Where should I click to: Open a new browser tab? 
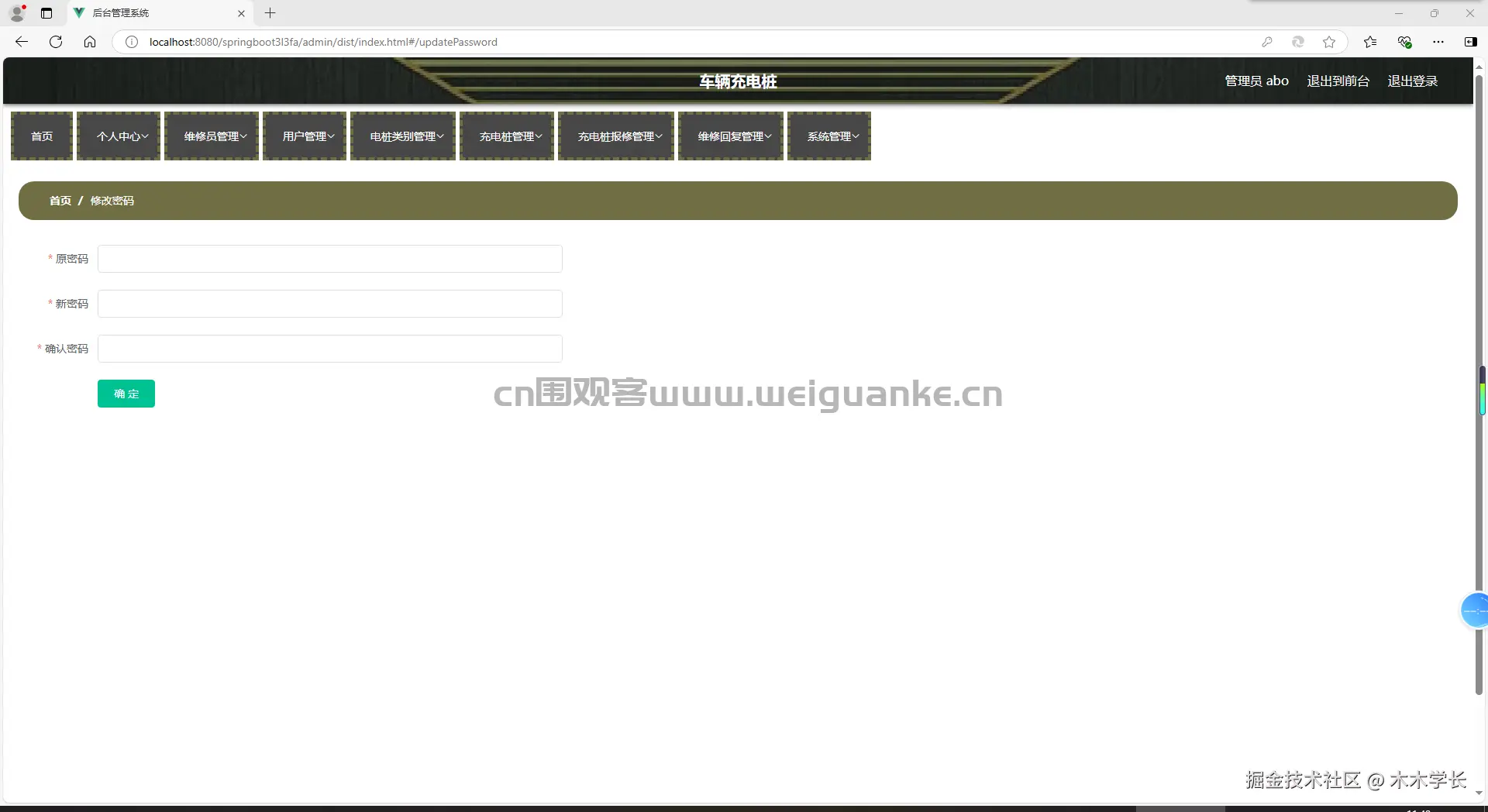coord(270,13)
